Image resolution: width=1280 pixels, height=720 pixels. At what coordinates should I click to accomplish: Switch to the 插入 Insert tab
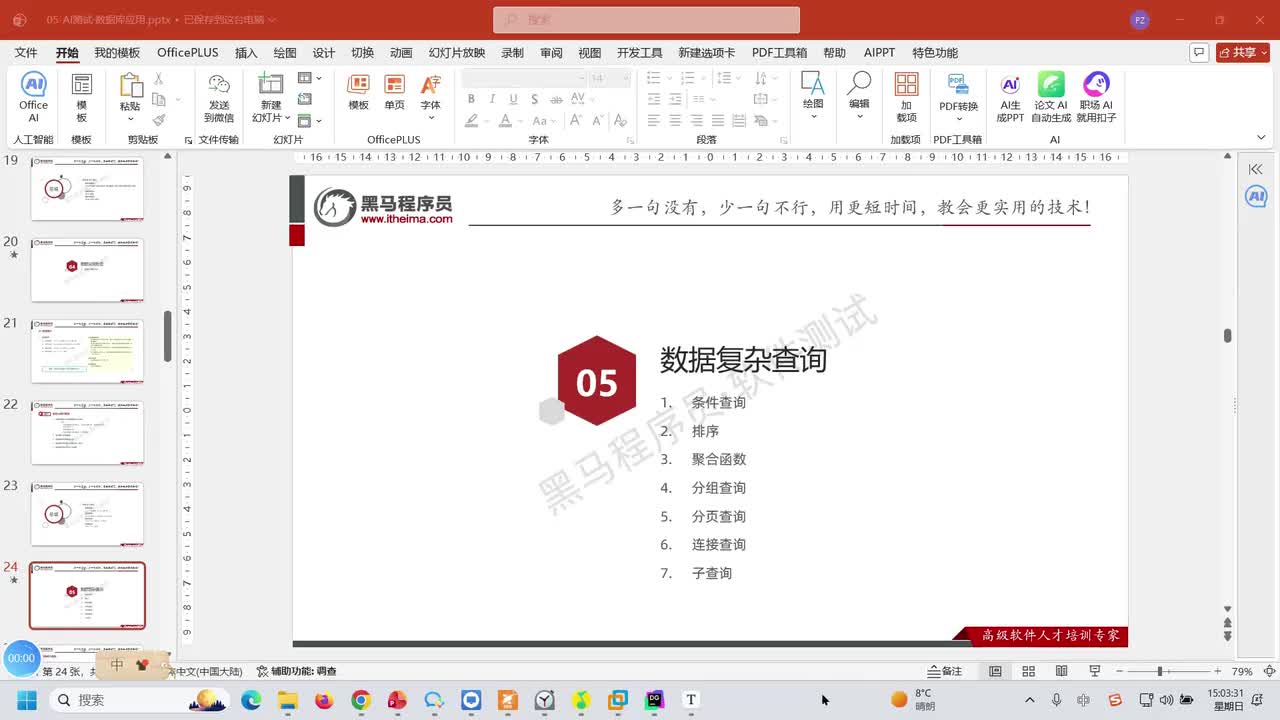[246, 53]
